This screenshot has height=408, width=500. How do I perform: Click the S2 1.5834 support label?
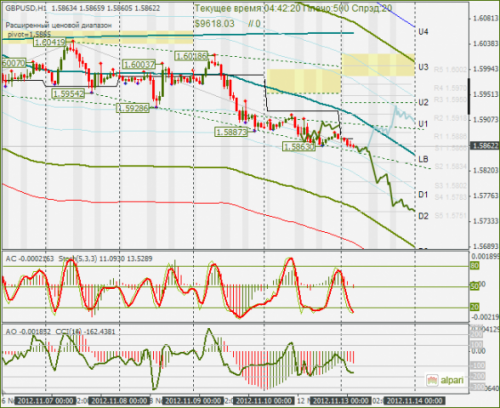[x=450, y=166]
